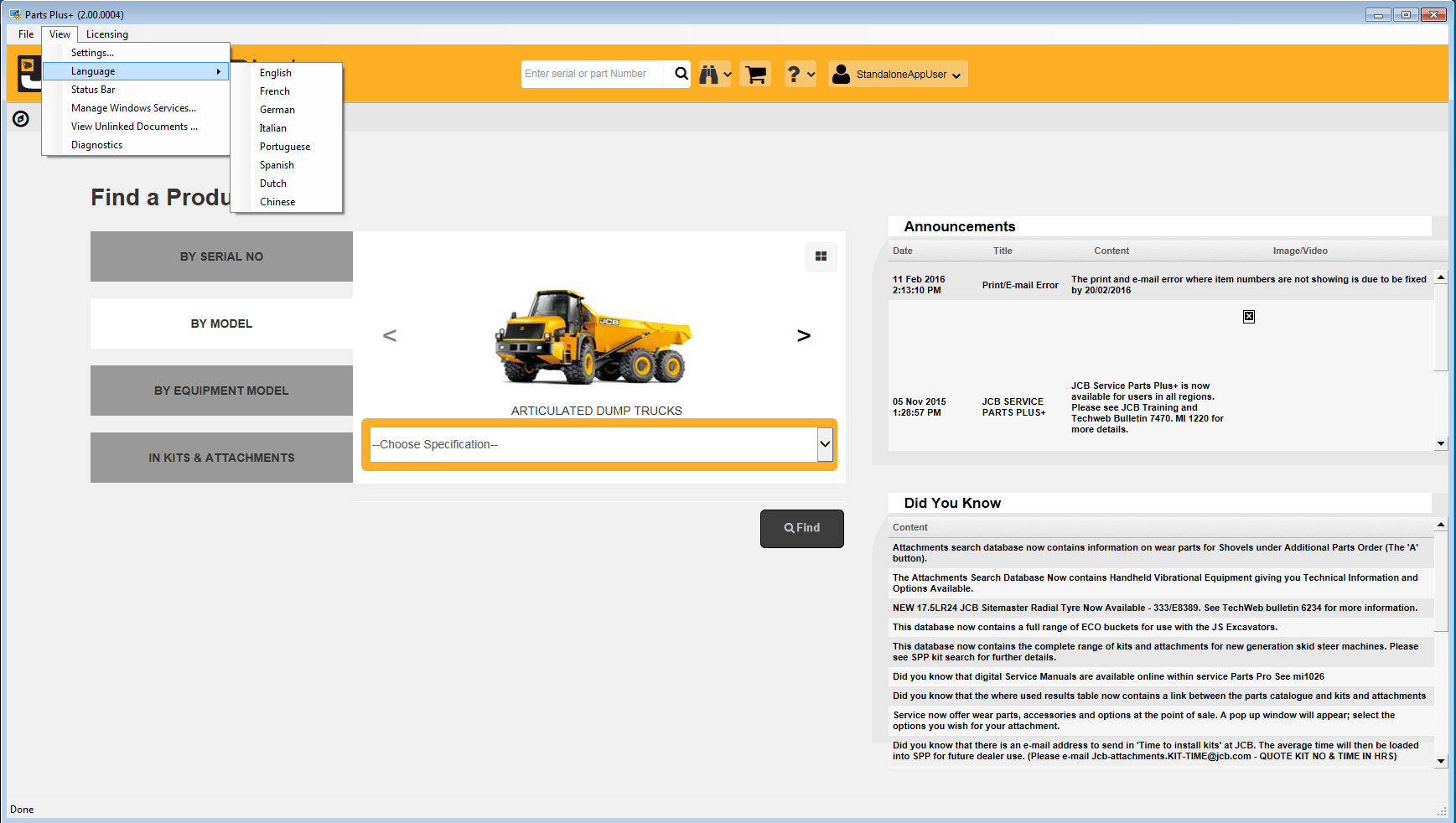Image resolution: width=1456 pixels, height=823 pixels.
Task: Click the grid view icon above truck
Action: coord(821,256)
